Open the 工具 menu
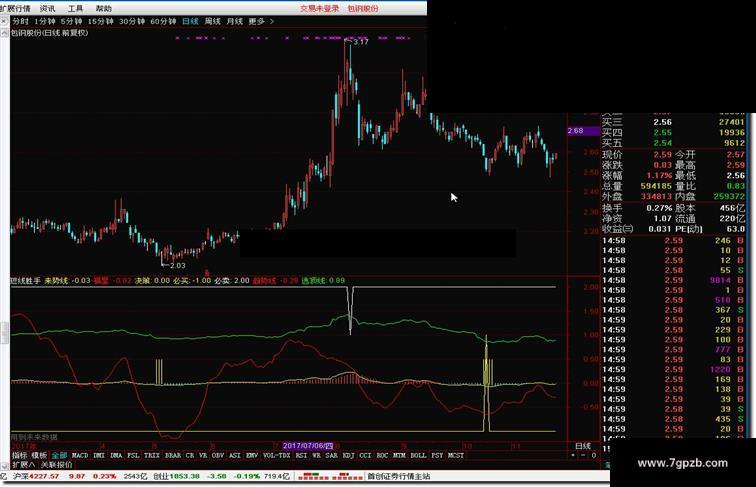This screenshot has width=756, height=487. pyautogui.click(x=75, y=9)
